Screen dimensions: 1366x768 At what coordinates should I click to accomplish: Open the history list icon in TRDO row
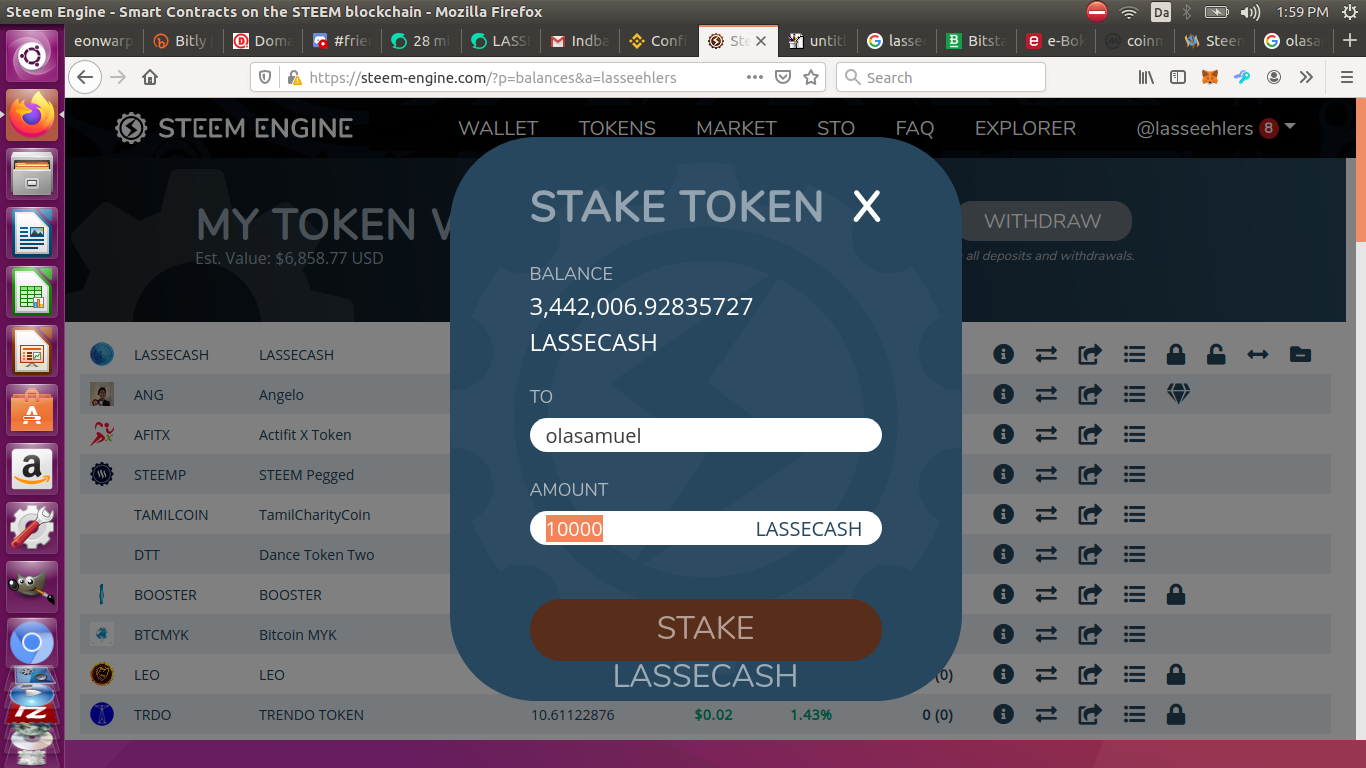pos(1134,714)
